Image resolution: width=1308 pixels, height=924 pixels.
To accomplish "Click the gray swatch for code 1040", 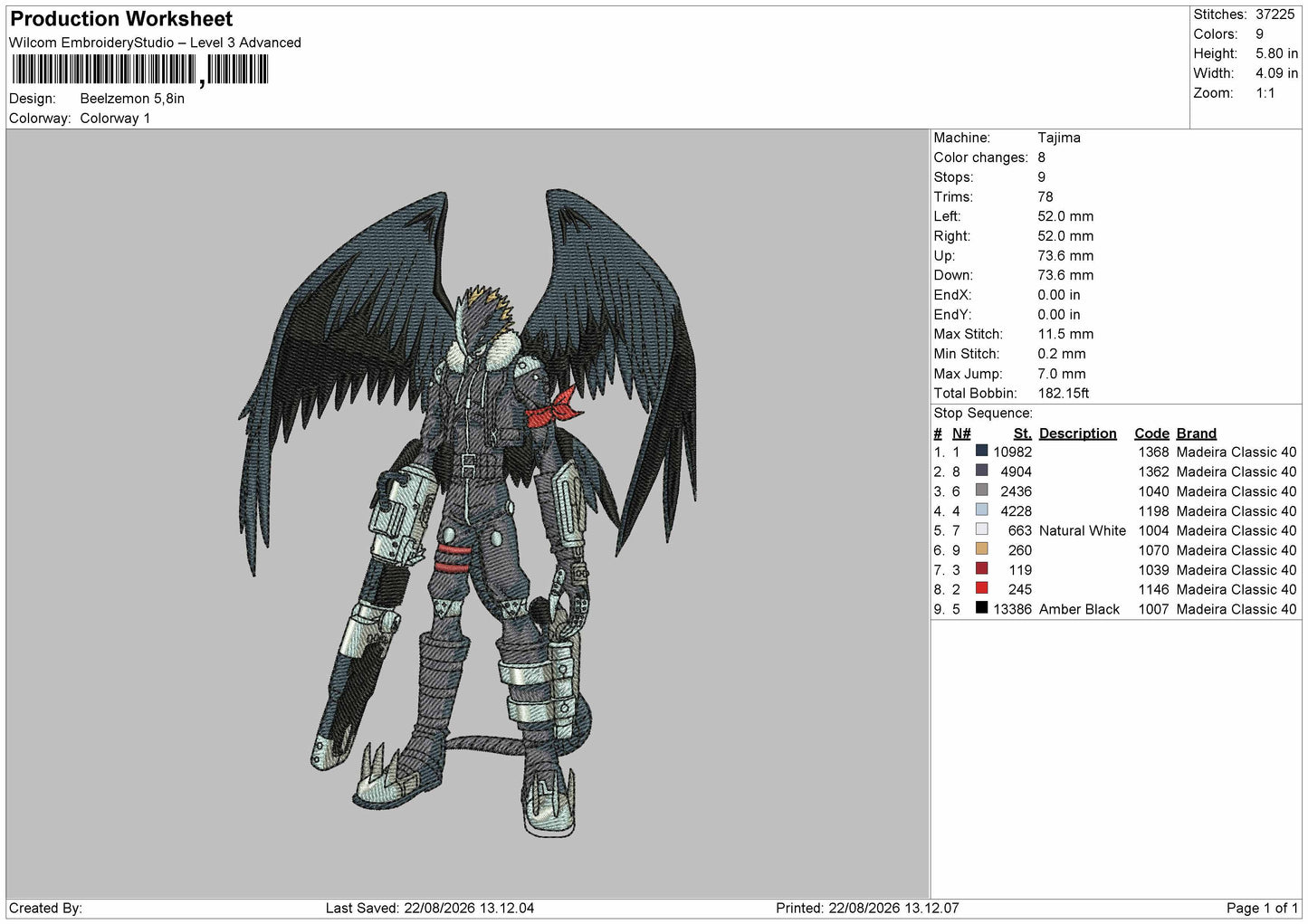I will point(981,491).
